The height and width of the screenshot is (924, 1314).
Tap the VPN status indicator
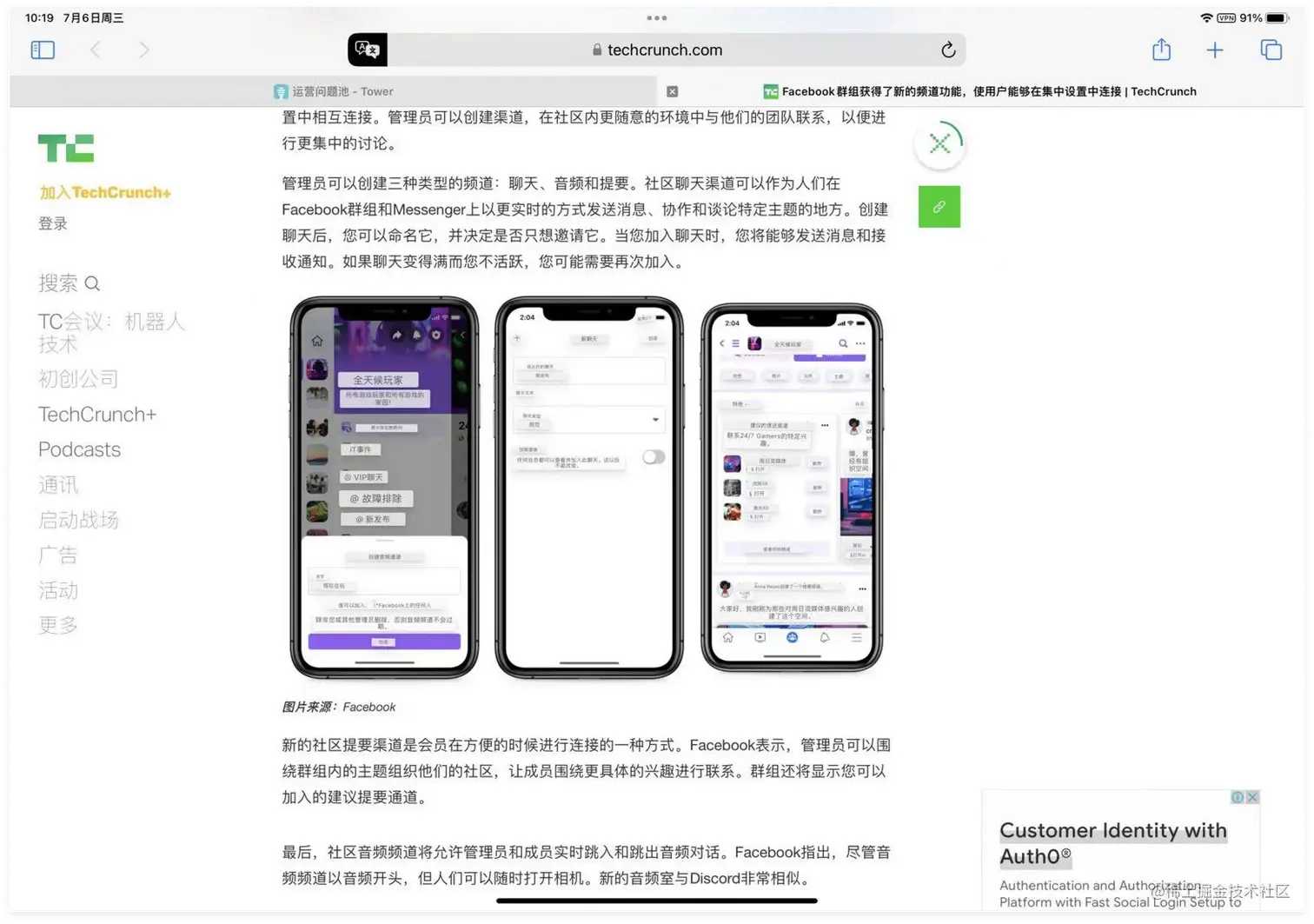[x=1226, y=18]
